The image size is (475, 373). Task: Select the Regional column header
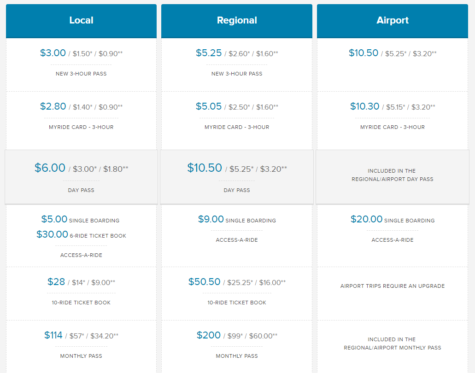237,21
